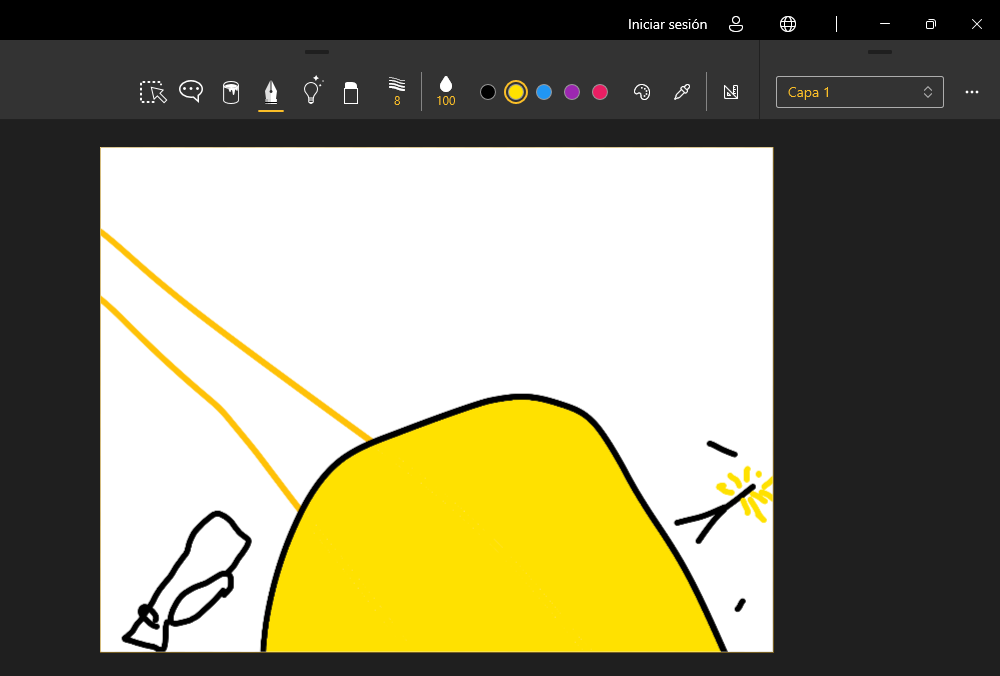Grab the toolbar panel drag handle

[x=317, y=52]
